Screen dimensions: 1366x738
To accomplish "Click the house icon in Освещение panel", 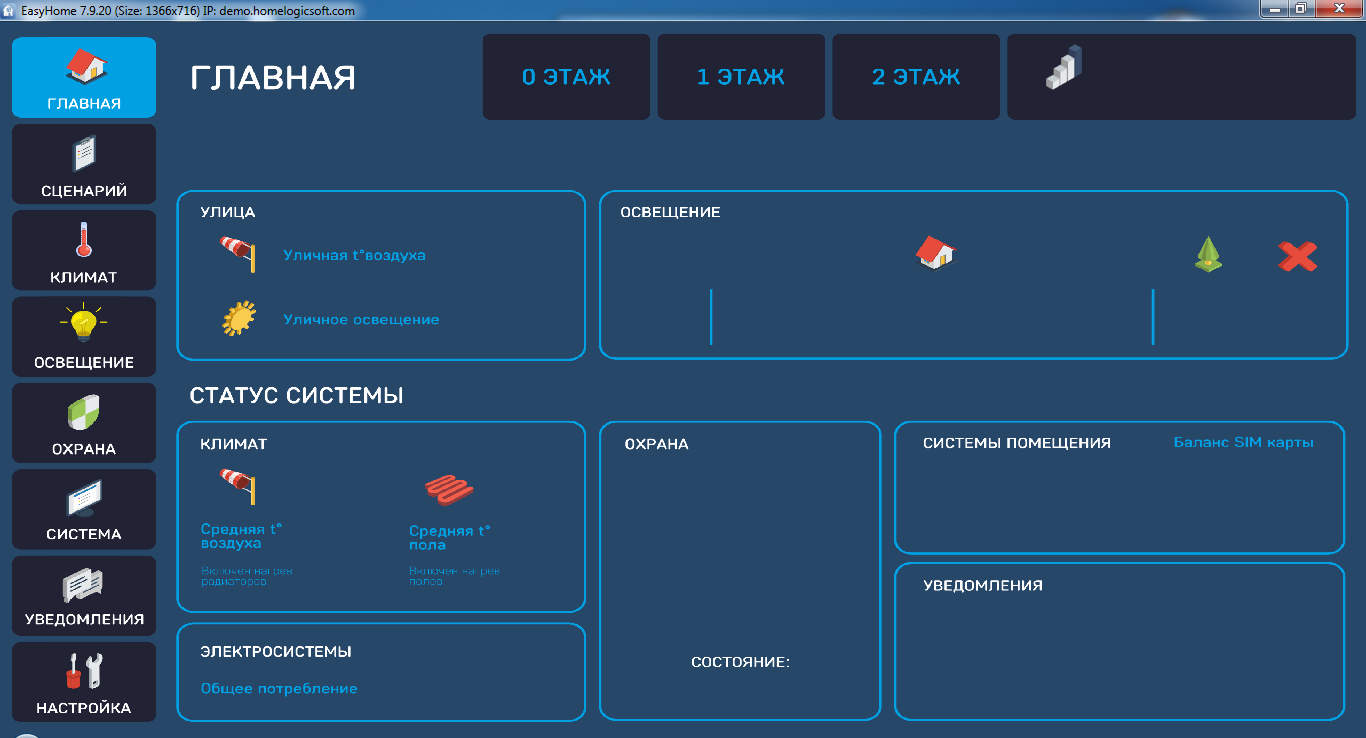I will click(x=935, y=253).
